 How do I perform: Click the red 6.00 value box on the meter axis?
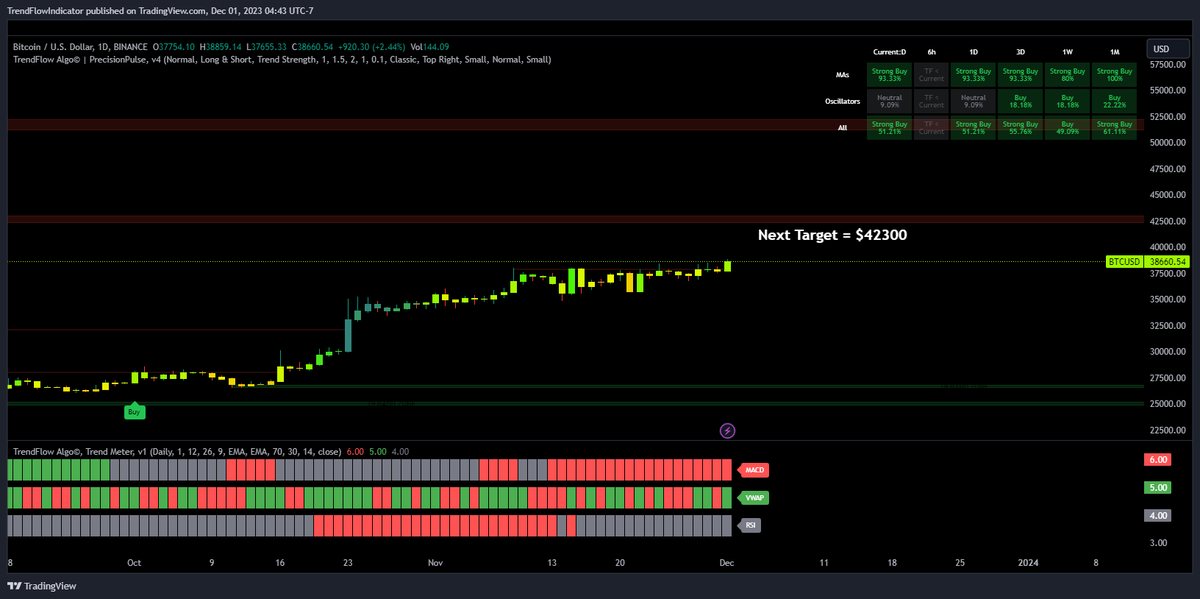pyautogui.click(x=1157, y=459)
